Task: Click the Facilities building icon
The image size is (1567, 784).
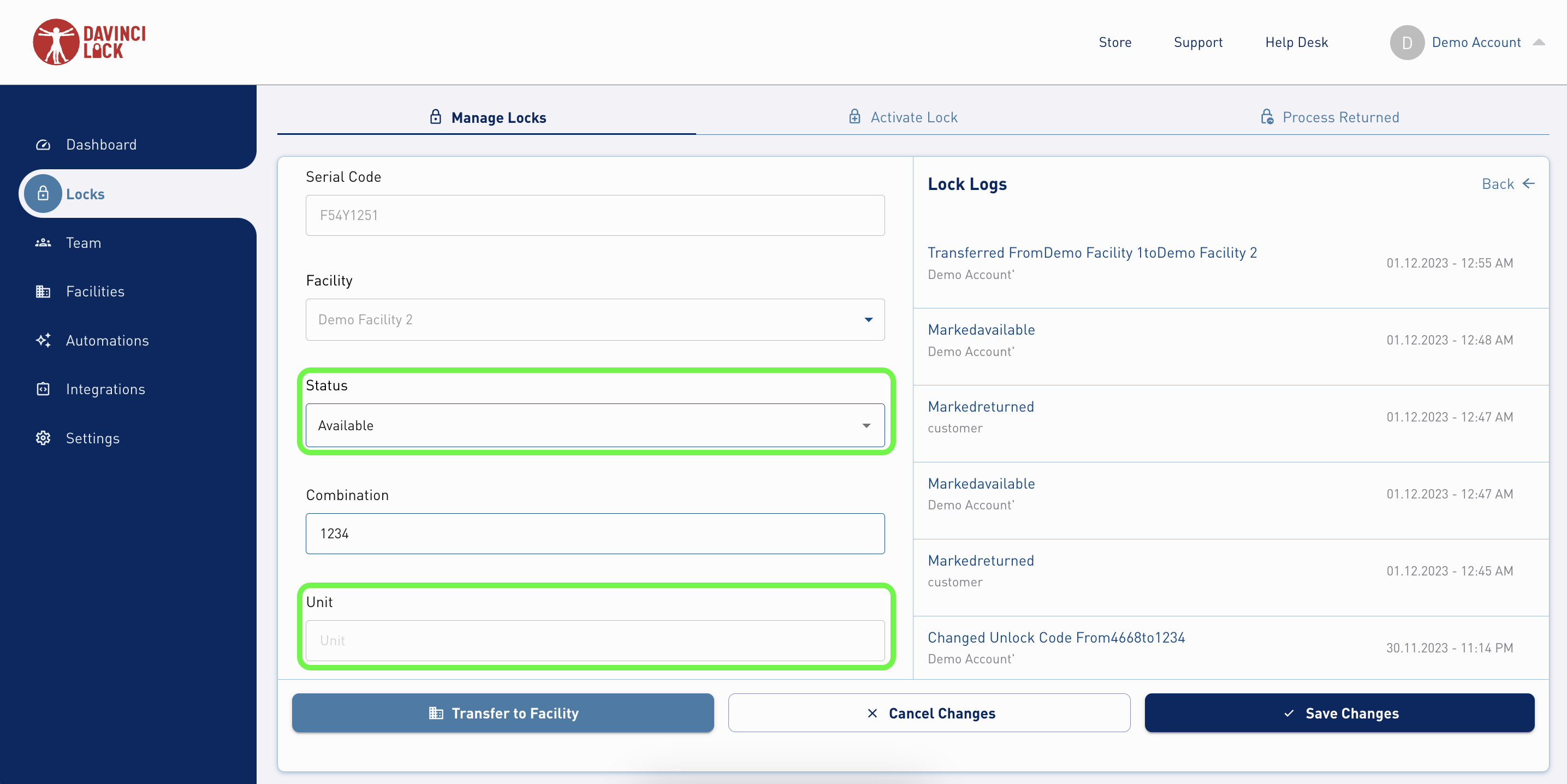Action: 43,292
